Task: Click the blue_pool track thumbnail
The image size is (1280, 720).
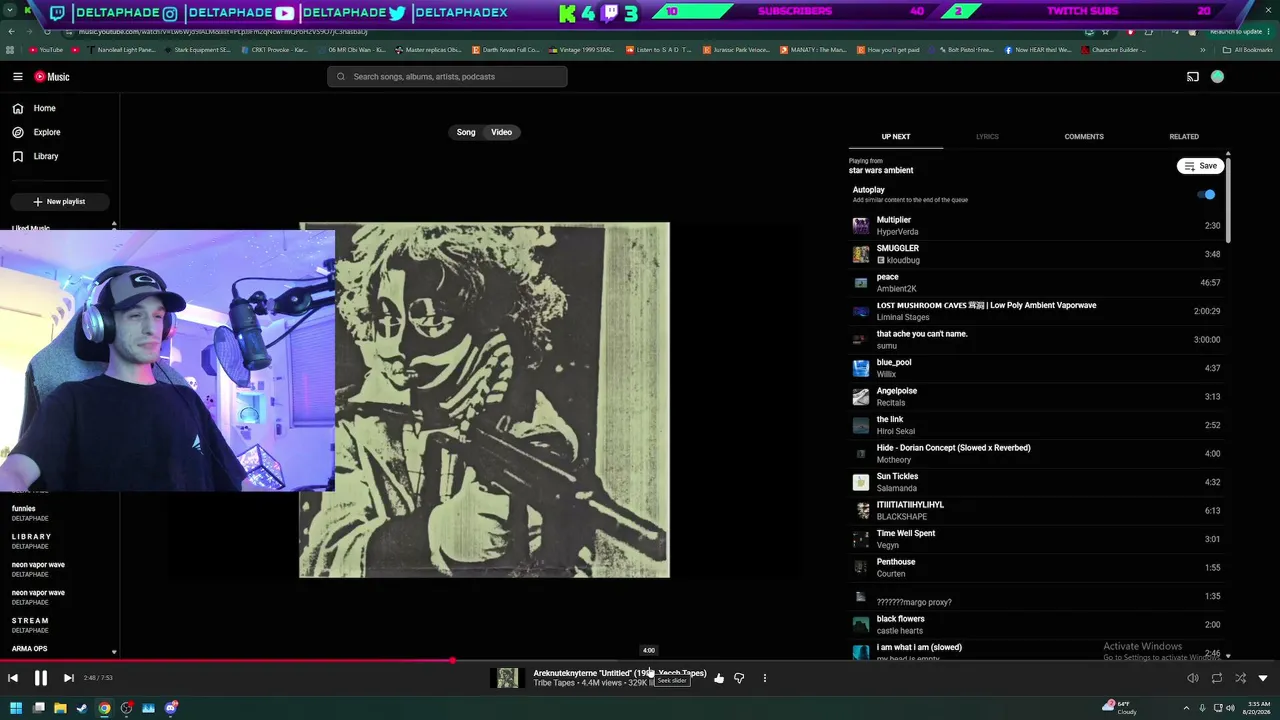Action: click(x=860, y=368)
